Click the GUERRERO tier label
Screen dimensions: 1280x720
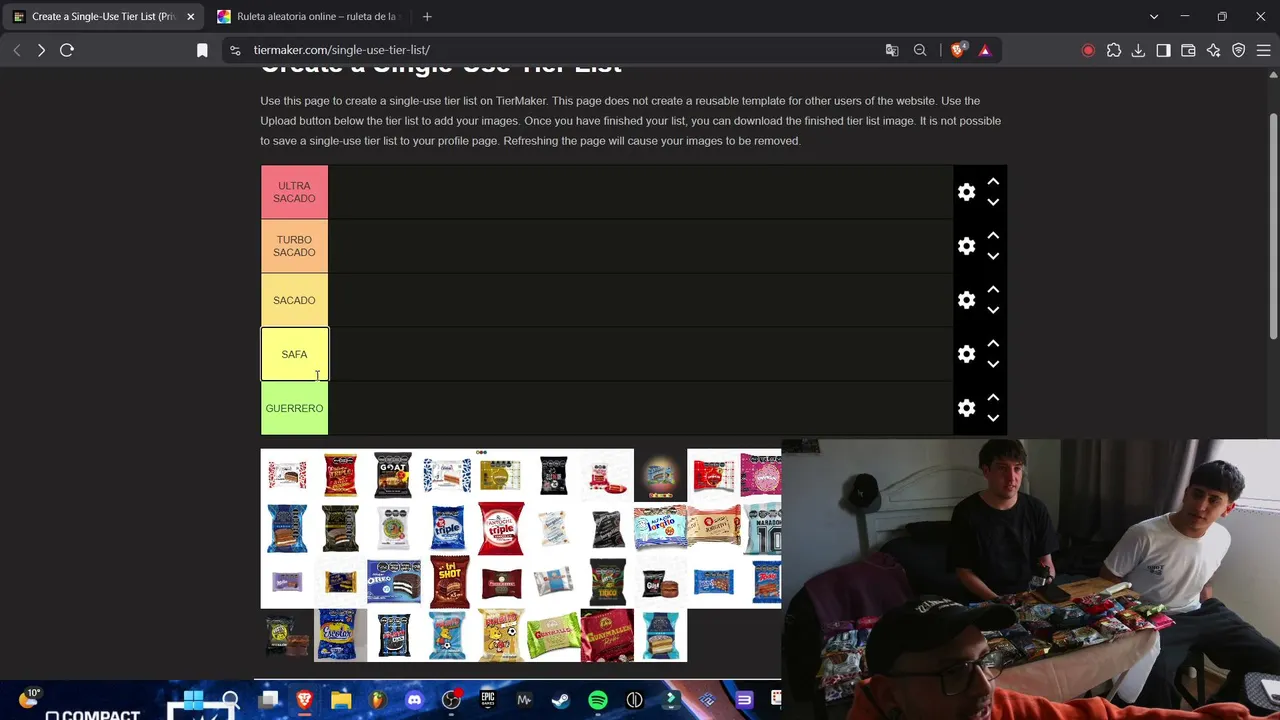294,408
